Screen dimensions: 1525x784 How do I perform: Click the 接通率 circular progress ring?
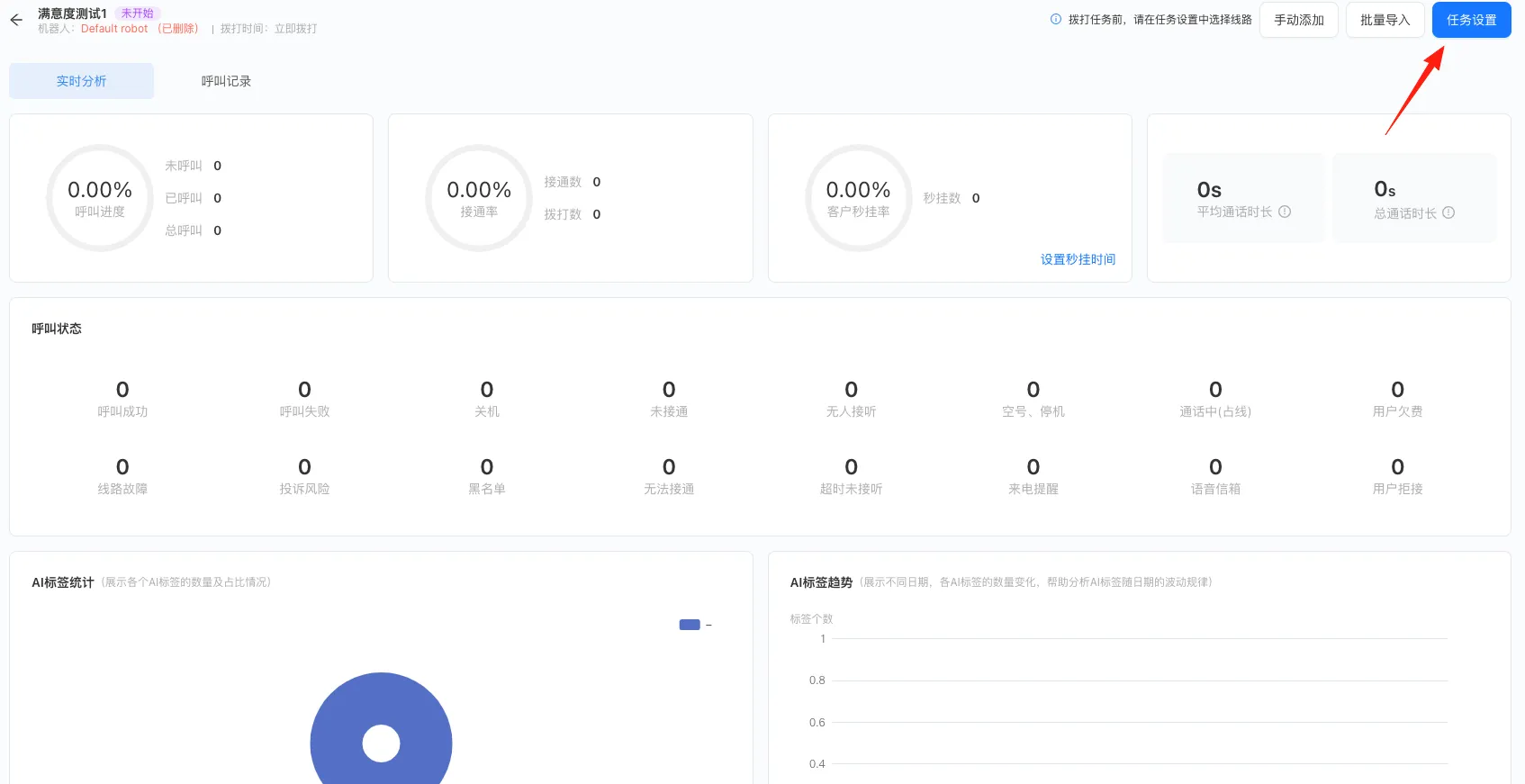click(479, 198)
